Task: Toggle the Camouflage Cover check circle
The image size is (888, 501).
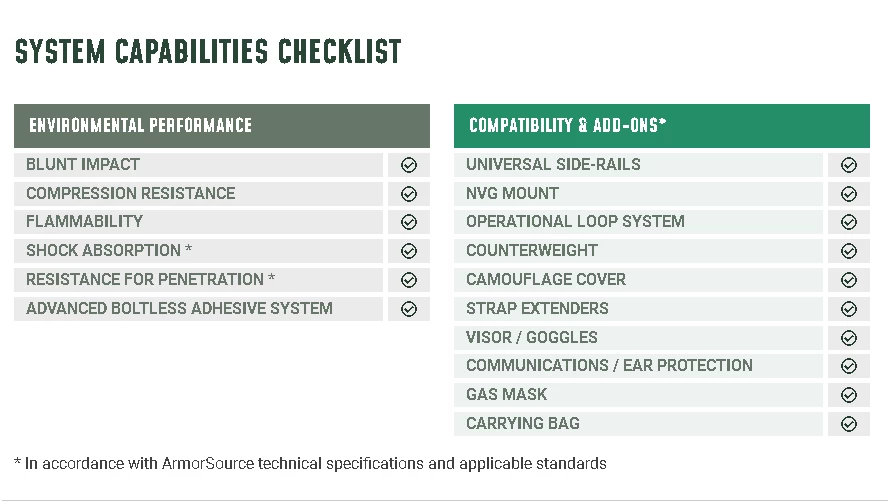Action: [x=848, y=280]
